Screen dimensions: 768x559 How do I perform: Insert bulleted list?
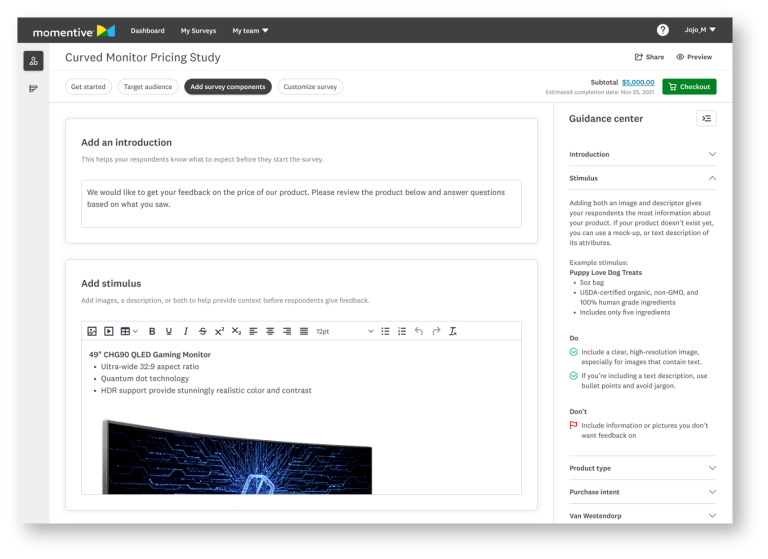coord(385,332)
